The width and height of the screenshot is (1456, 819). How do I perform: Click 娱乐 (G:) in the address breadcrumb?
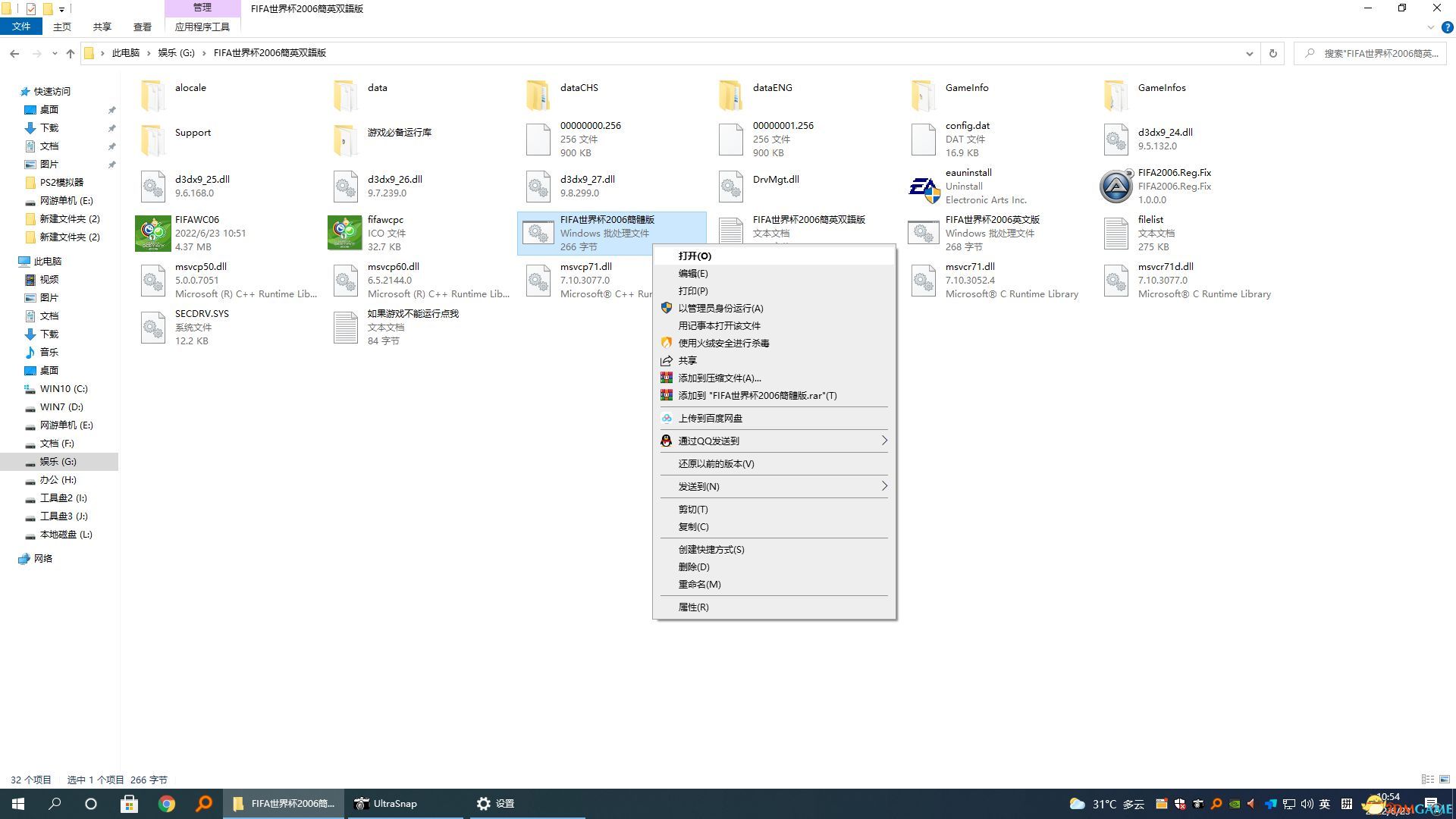click(x=176, y=53)
